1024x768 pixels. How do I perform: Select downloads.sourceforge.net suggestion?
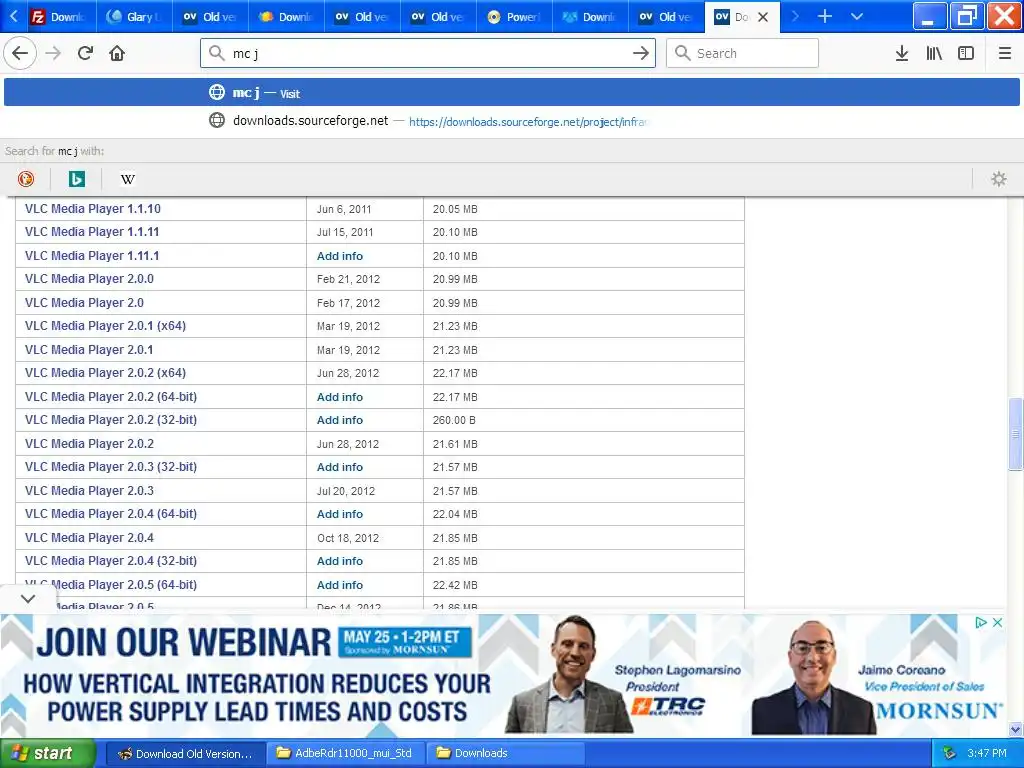click(x=511, y=121)
